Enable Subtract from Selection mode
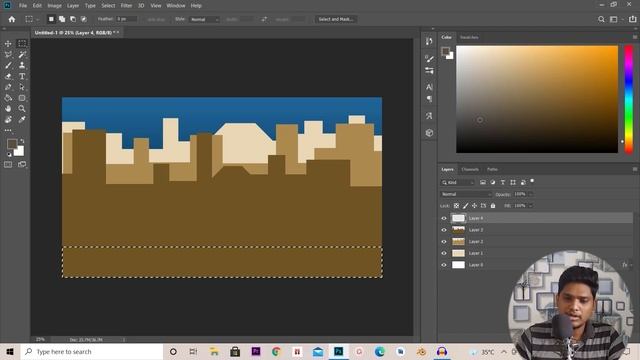This screenshot has height=360, width=640. click(x=73, y=19)
